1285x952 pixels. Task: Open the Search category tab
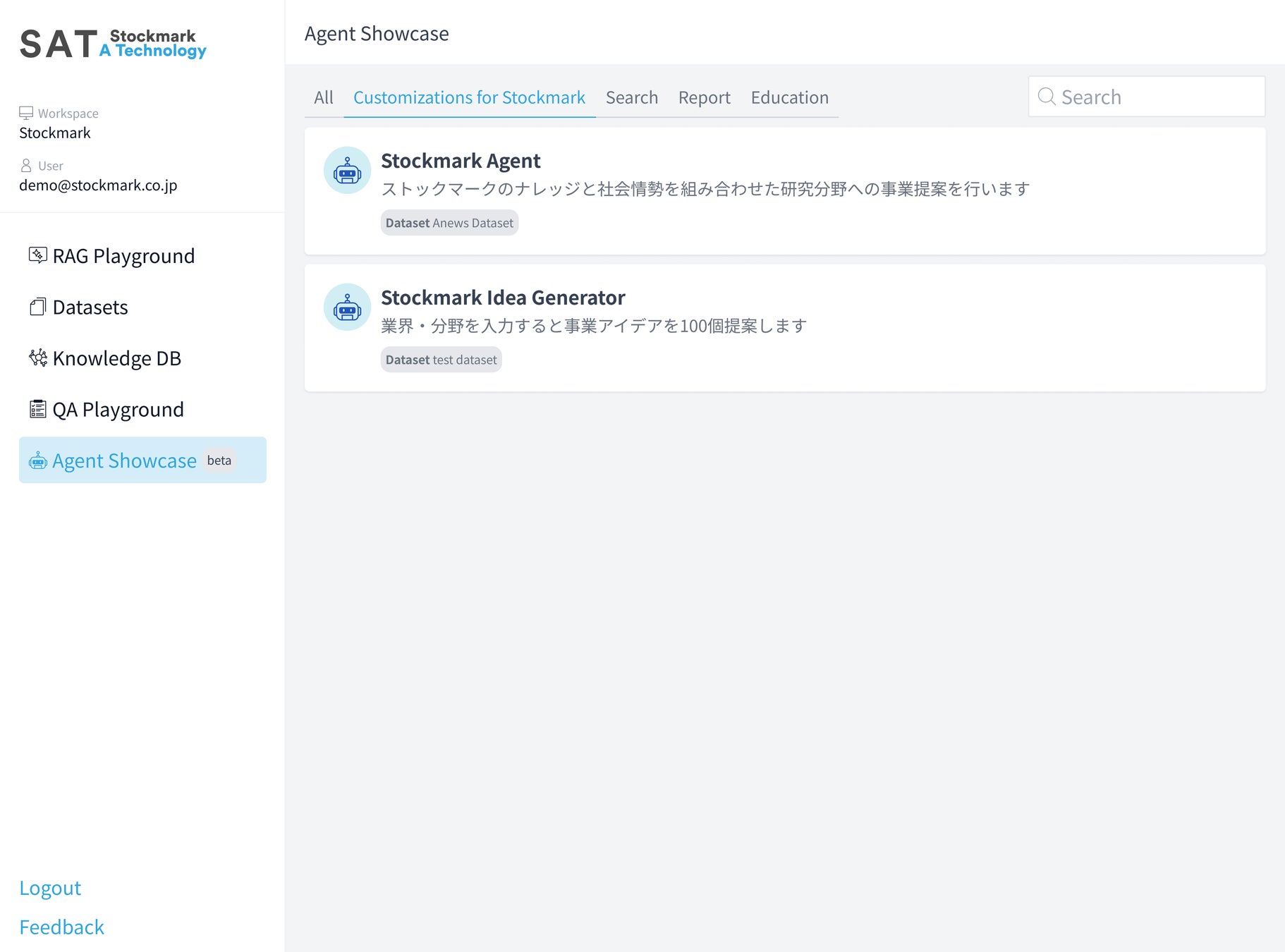632,97
